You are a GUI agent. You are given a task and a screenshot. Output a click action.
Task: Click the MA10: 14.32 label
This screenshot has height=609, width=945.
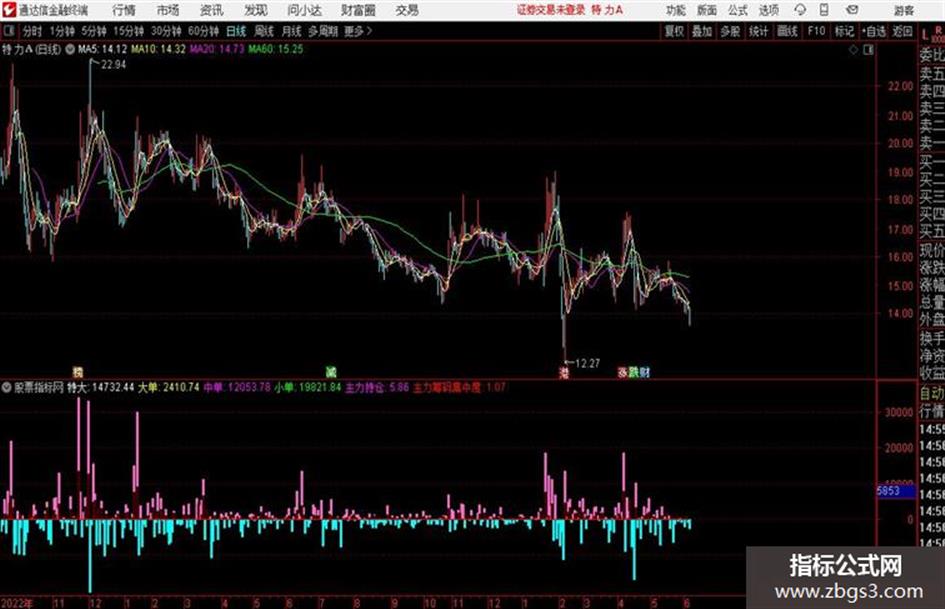tap(159, 49)
